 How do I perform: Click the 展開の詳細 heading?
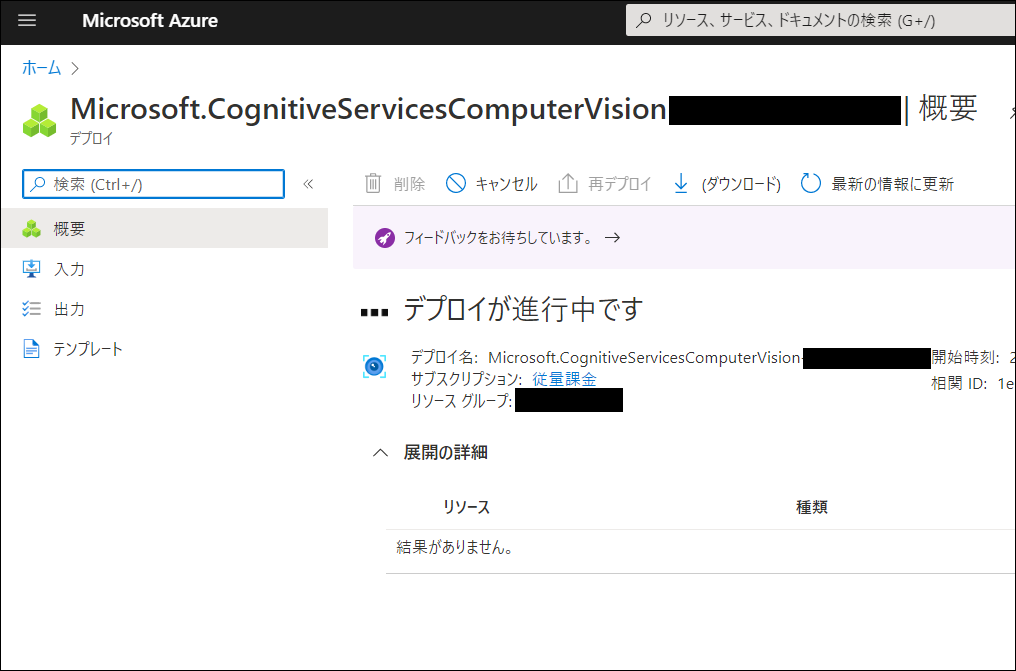click(x=446, y=452)
